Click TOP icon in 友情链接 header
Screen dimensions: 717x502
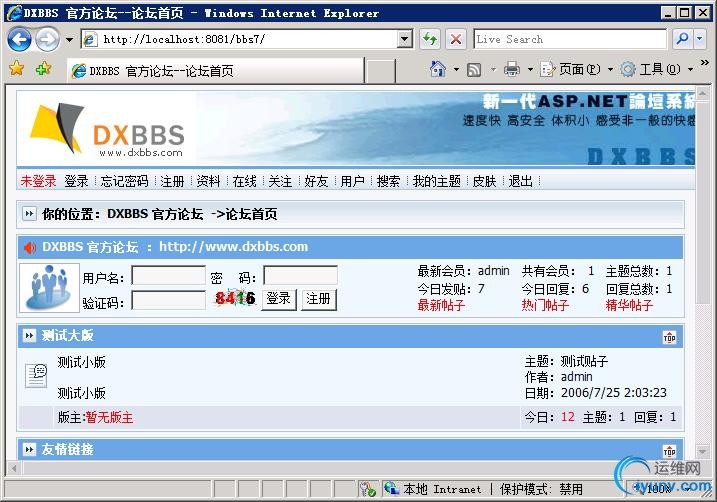point(669,452)
